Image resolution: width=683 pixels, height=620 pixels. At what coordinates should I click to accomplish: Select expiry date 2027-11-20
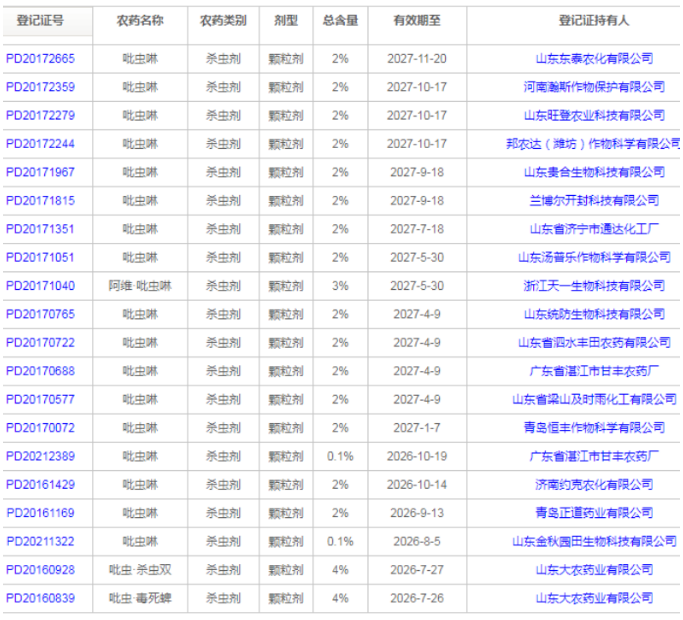[x=417, y=58]
